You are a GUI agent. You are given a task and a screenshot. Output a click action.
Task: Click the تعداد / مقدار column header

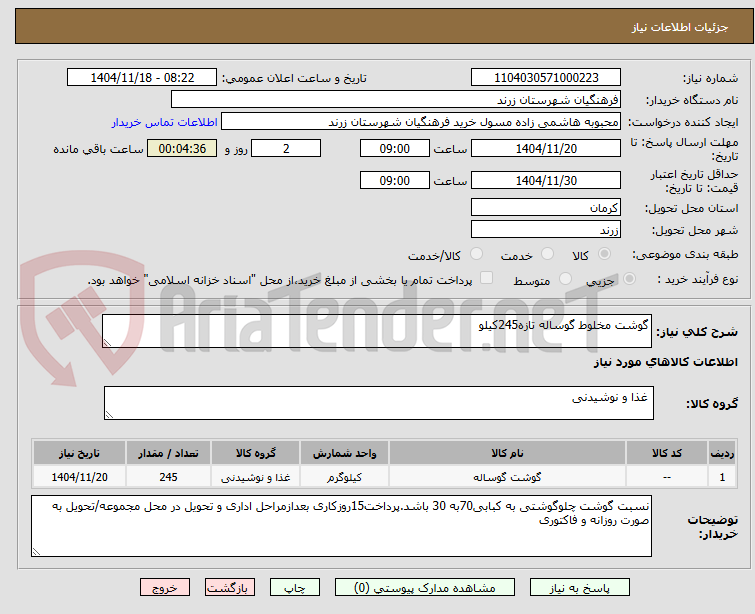coord(169,453)
